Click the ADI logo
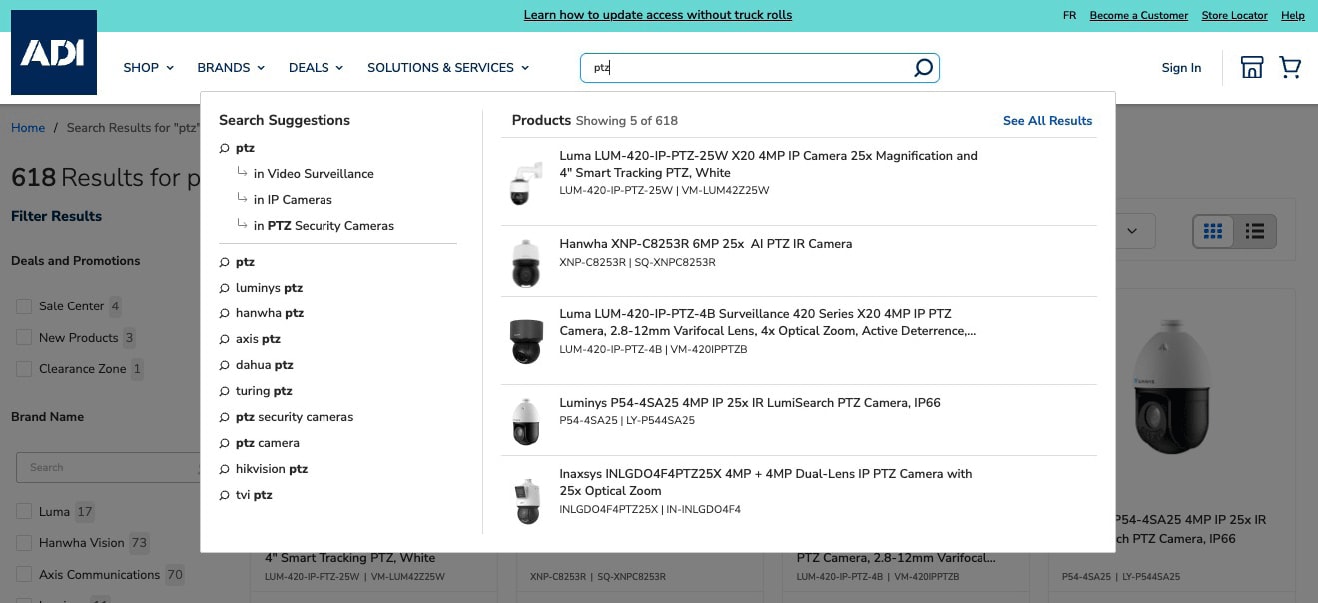The width and height of the screenshot is (1318, 603). [54, 53]
